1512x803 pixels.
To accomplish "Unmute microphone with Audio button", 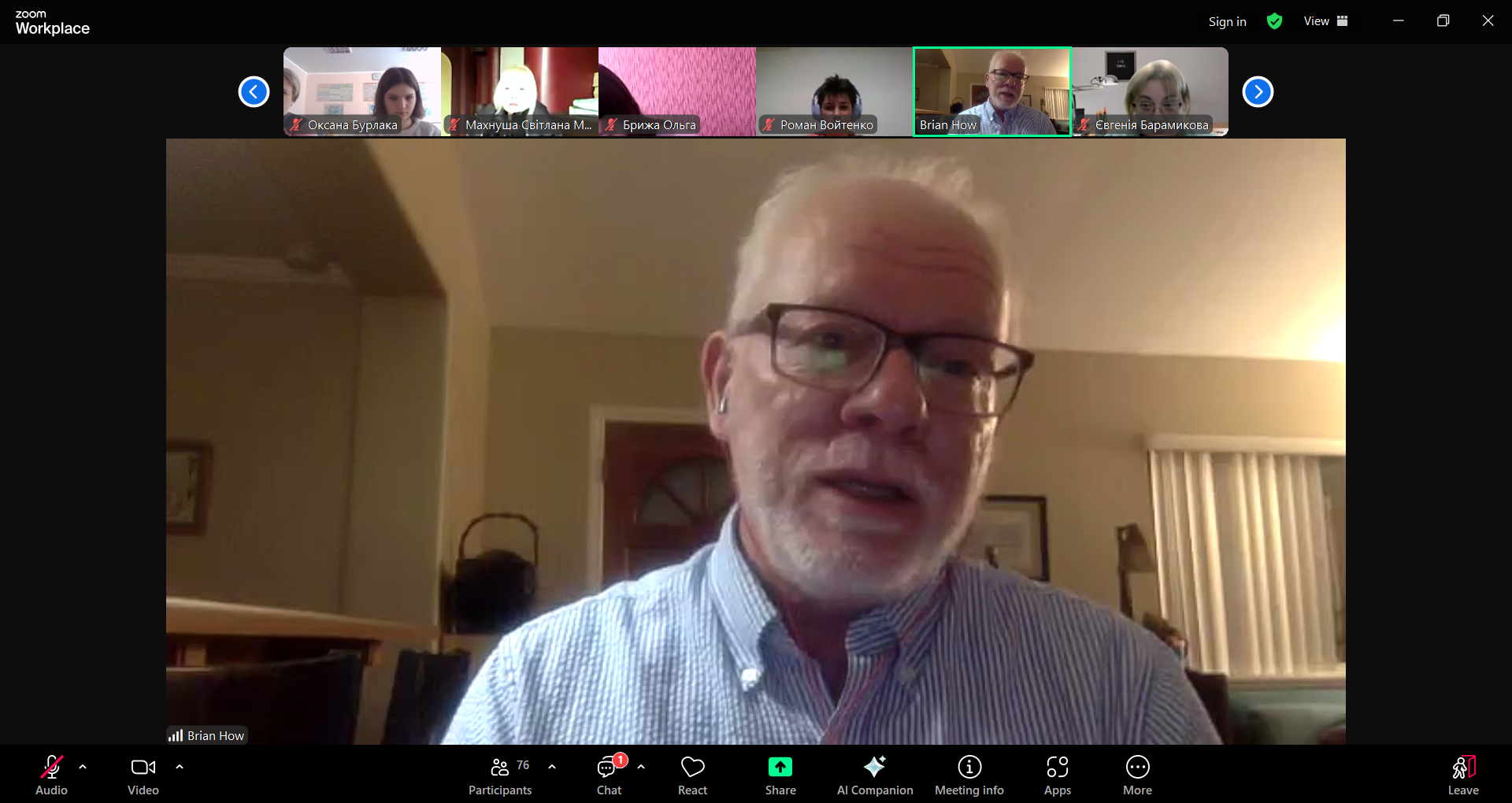I will (52, 775).
